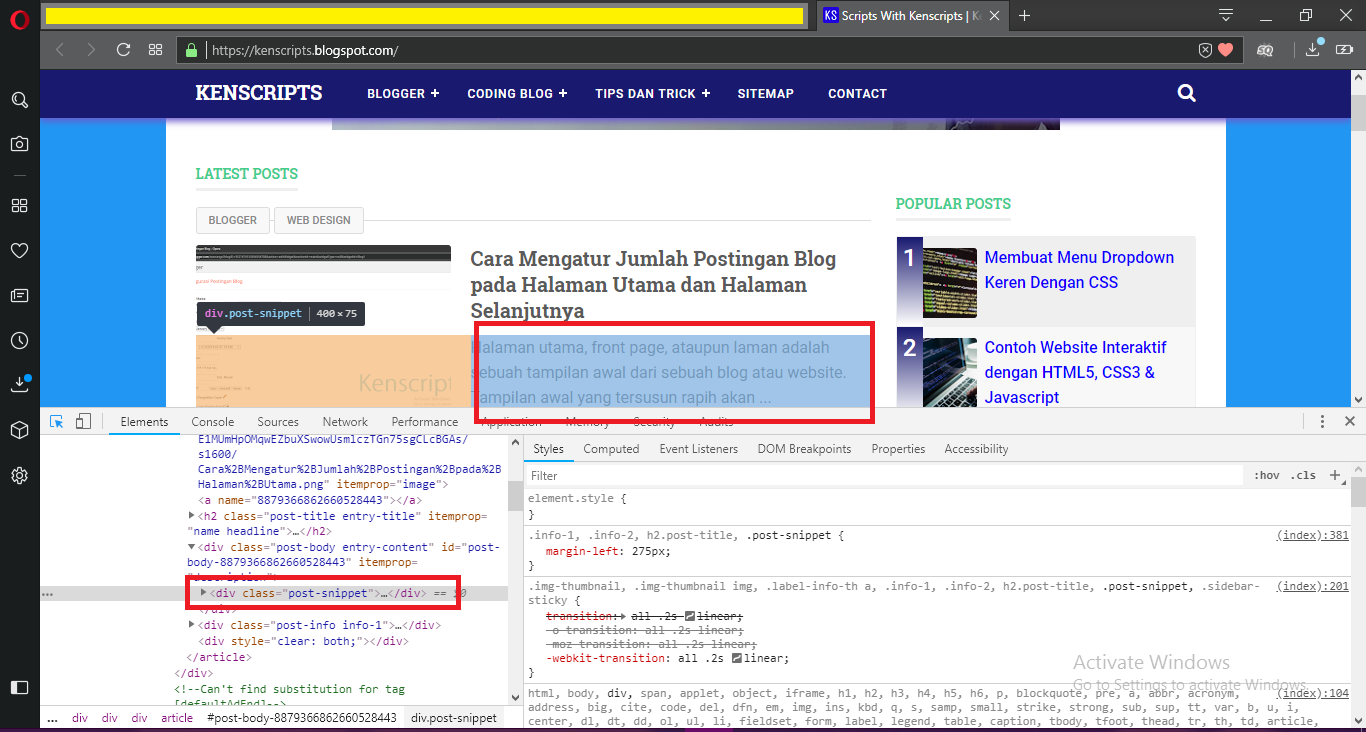Open the ad blocker shield in address bar
The height and width of the screenshot is (732, 1366).
(1205, 50)
